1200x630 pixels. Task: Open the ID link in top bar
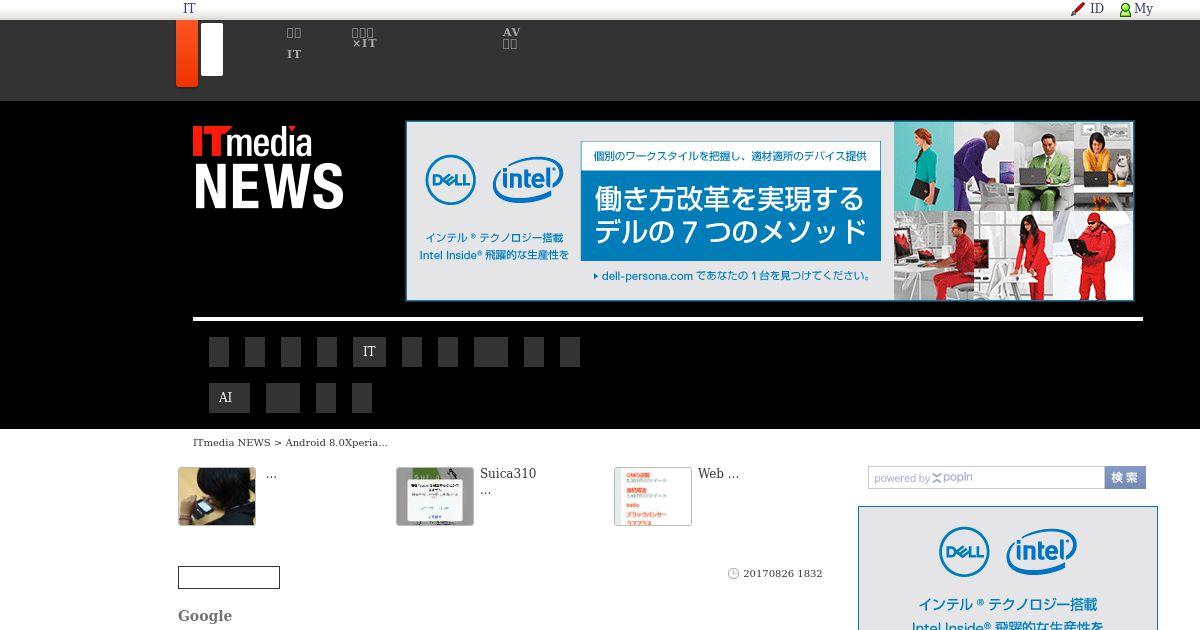click(x=1097, y=8)
